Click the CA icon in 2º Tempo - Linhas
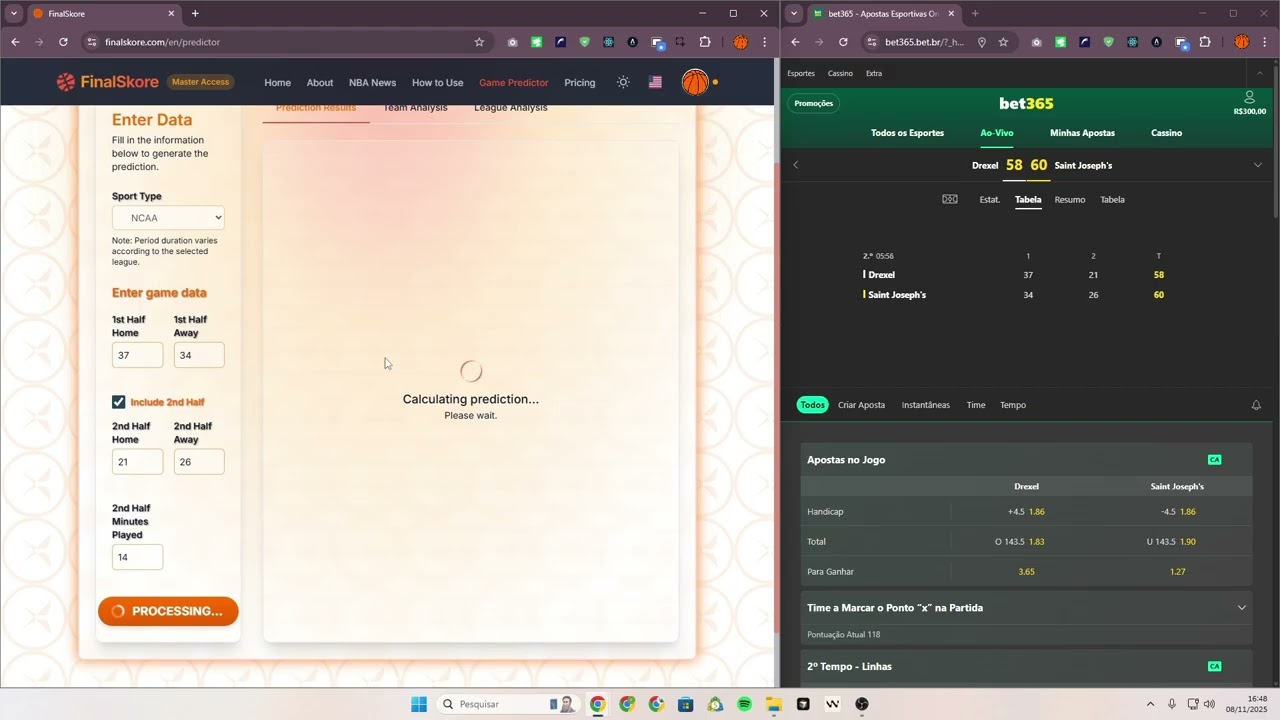Screen dimensions: 1280x720 pyautogui.click(x=1215, y=666)
